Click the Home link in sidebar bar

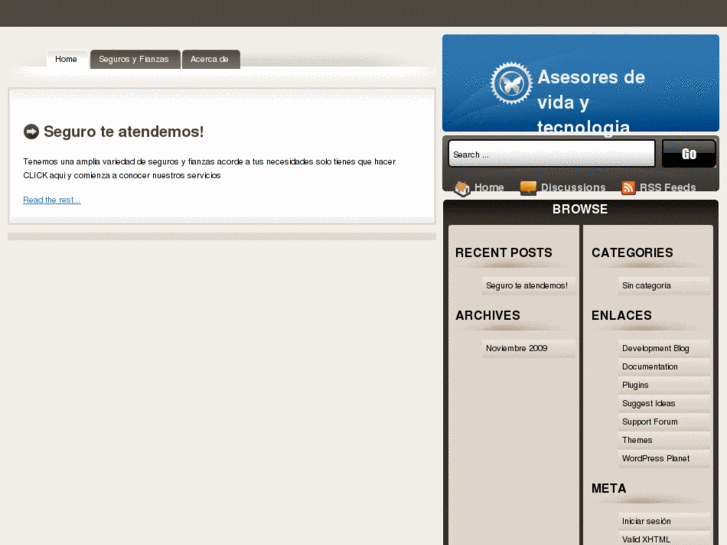[x=489, y=187]
